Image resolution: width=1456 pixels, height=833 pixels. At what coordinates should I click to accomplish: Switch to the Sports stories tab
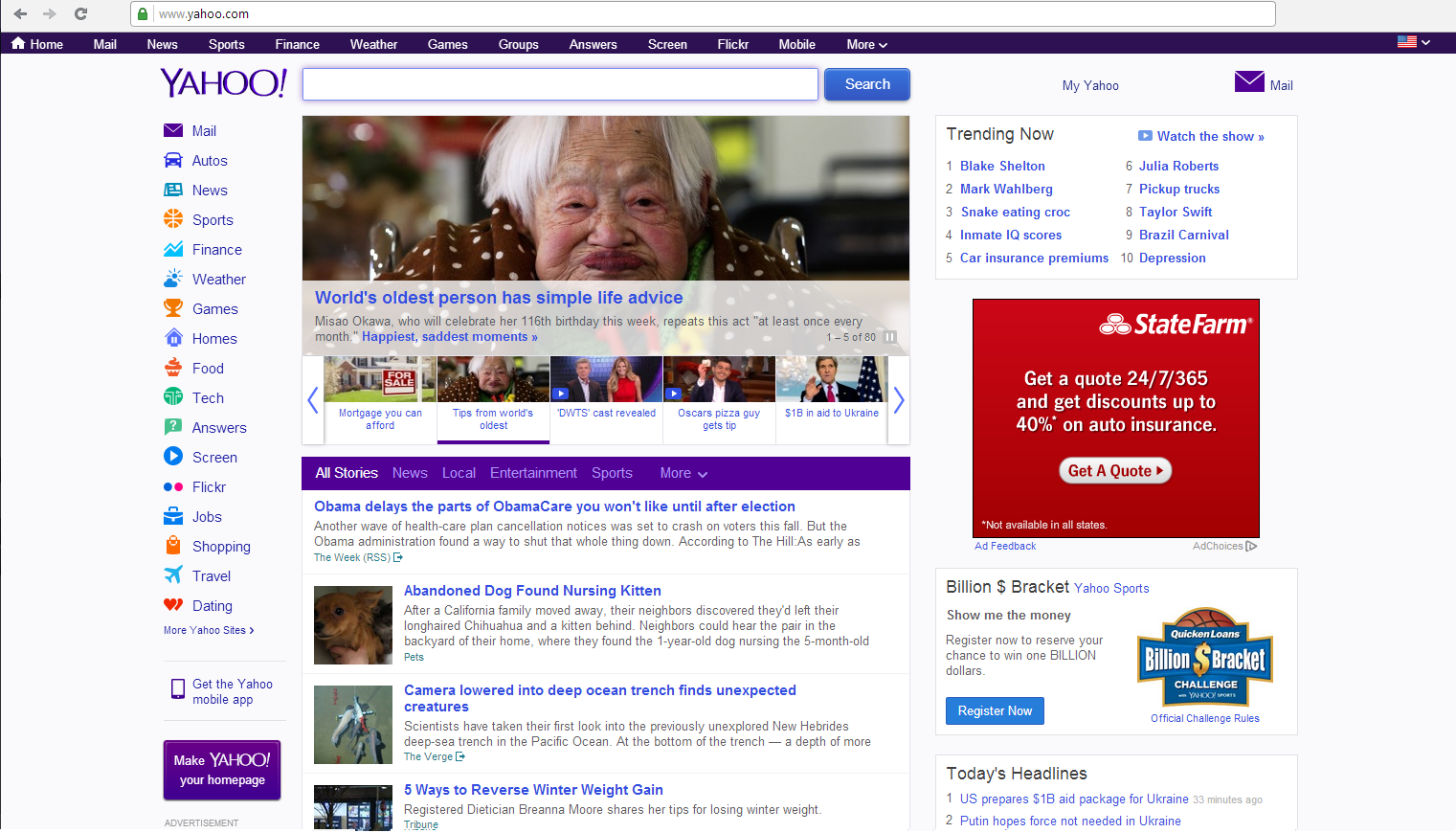(x=612, y=473)
